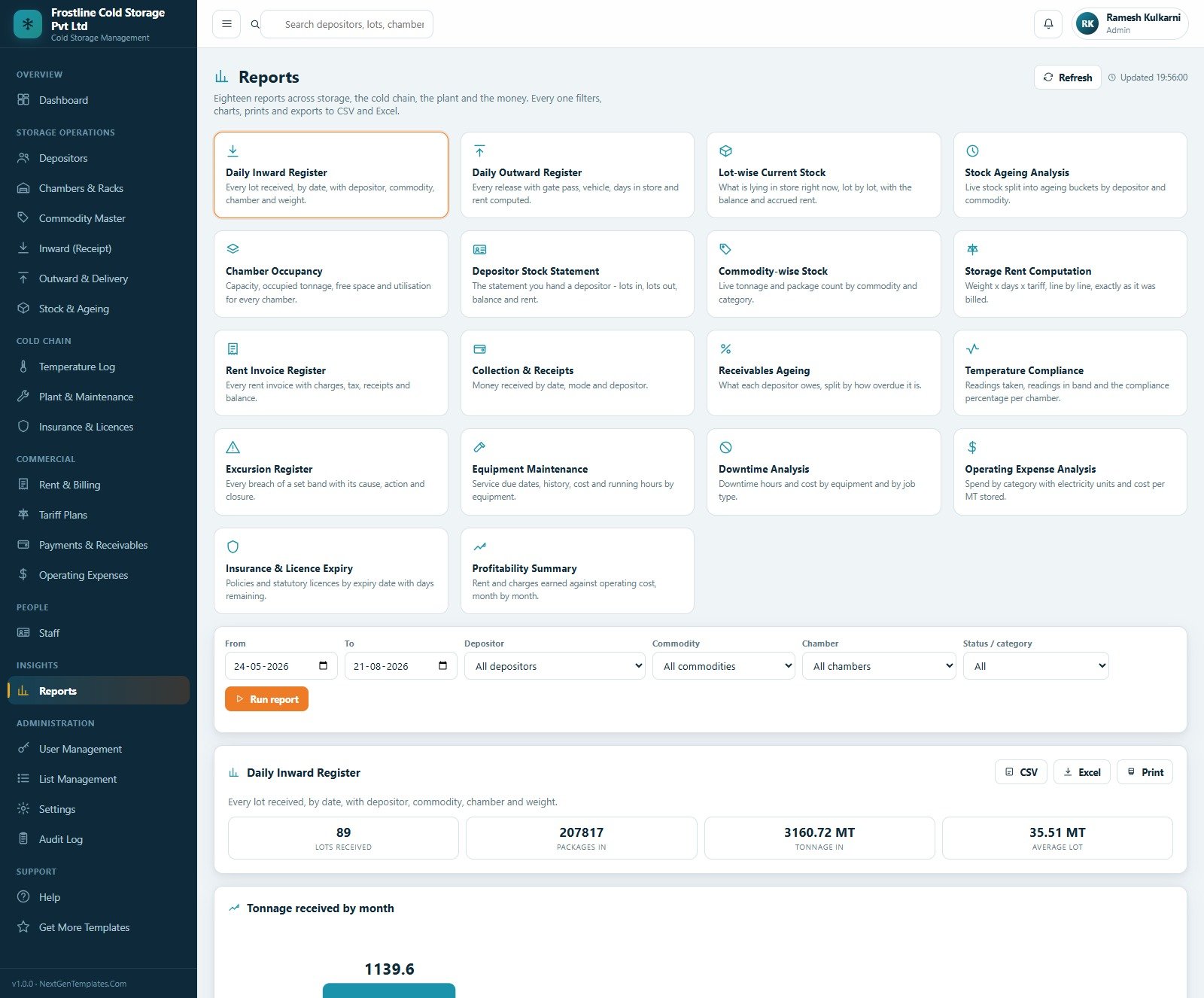Click the From date field
Screen dimensions: 1204x998
click(281, 666)
